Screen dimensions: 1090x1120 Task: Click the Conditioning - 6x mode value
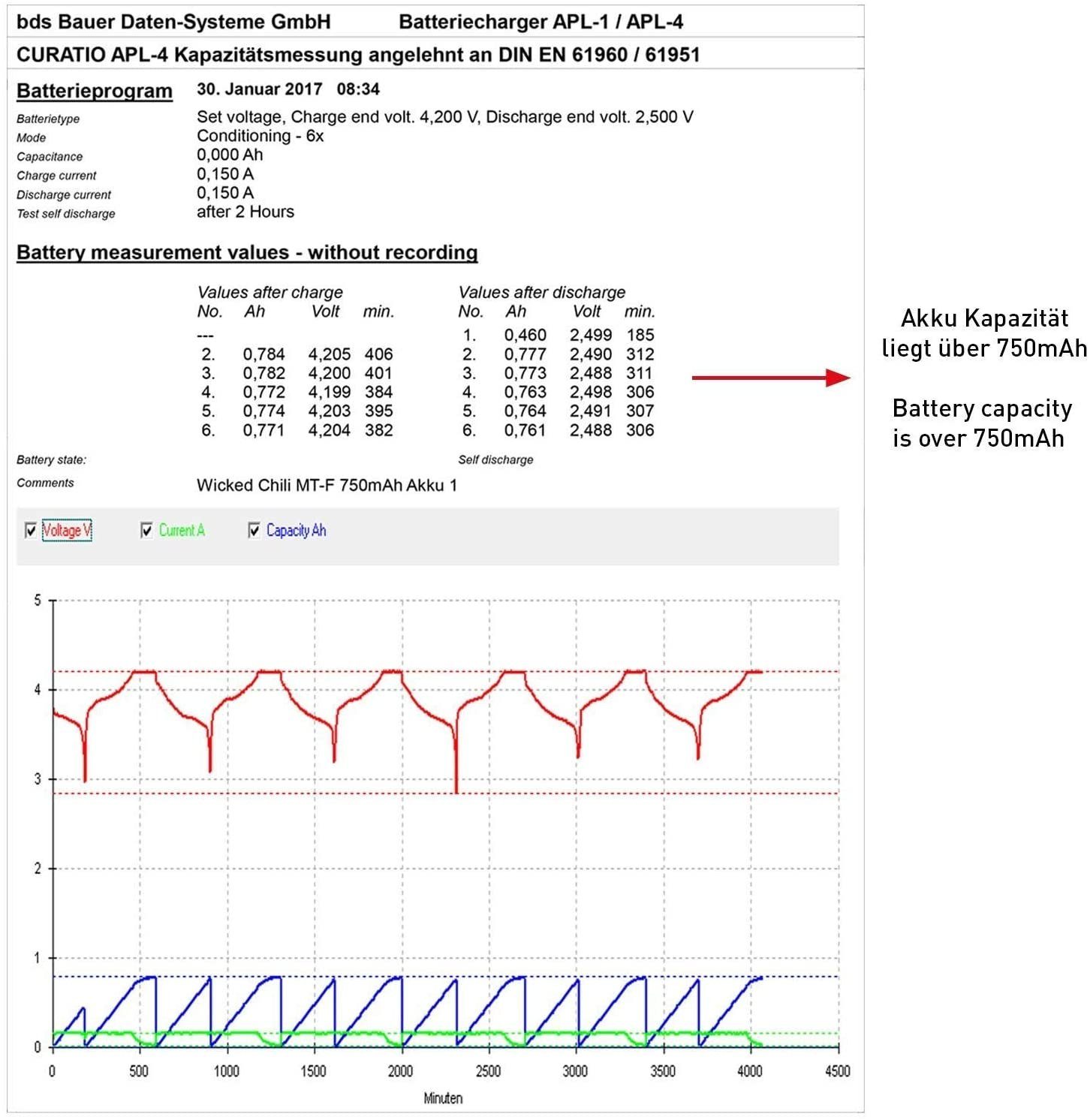point(260,136)
